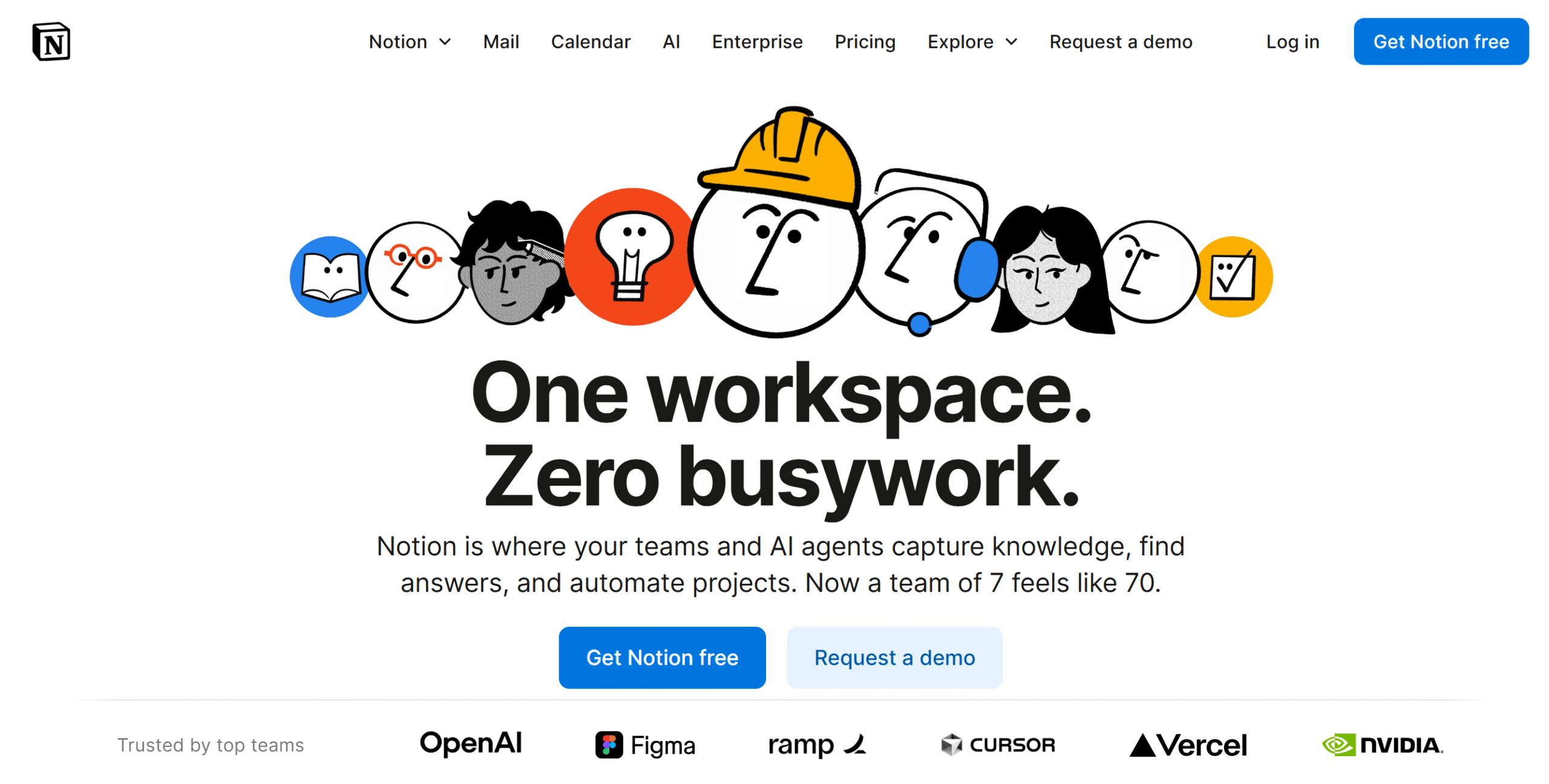Viewport: 1549px width, 784px height.
Task: Open the Explore dropdown menu
Action: click(972, 42)
